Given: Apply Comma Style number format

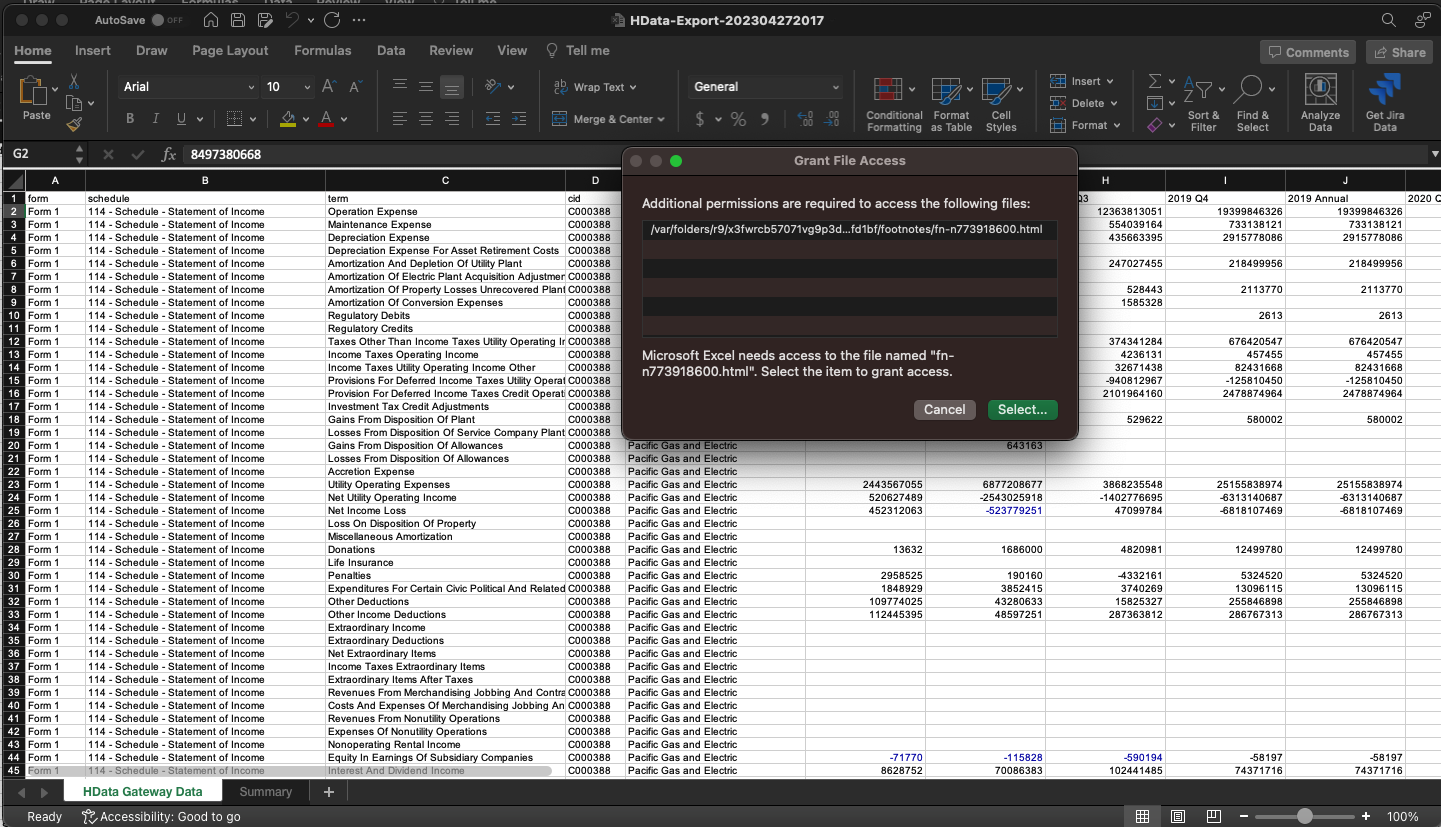Looking at the screenshot, I should click(765, 119).
